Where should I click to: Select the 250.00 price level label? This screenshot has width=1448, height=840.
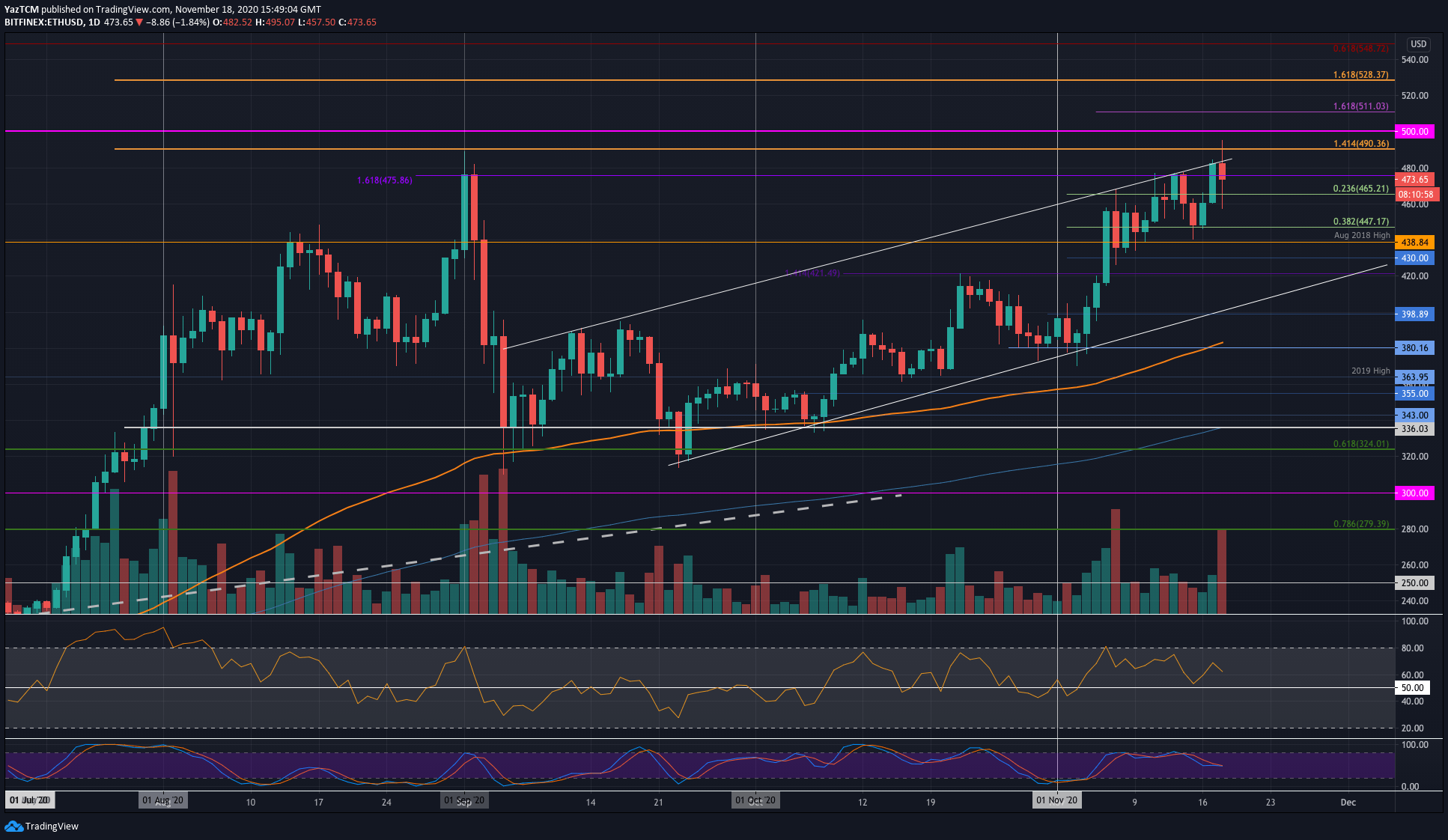coord(1415,583)
